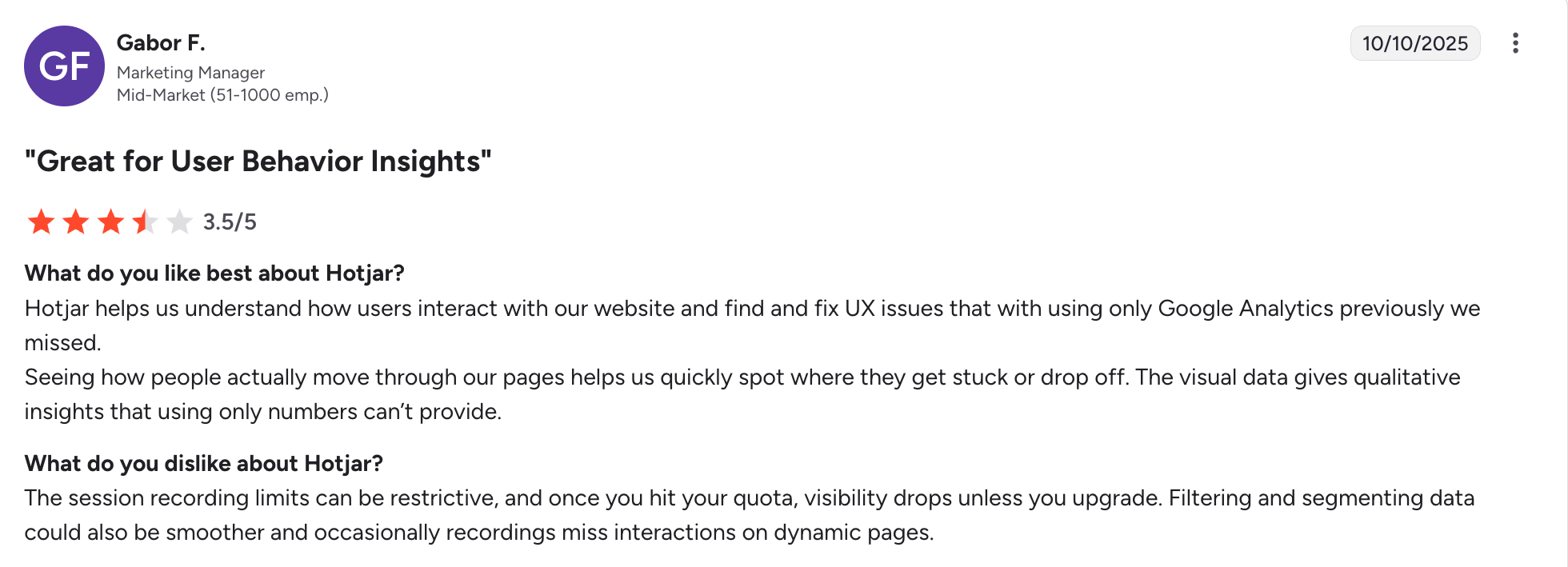Click the purple GF avatar

pos(64,66)
